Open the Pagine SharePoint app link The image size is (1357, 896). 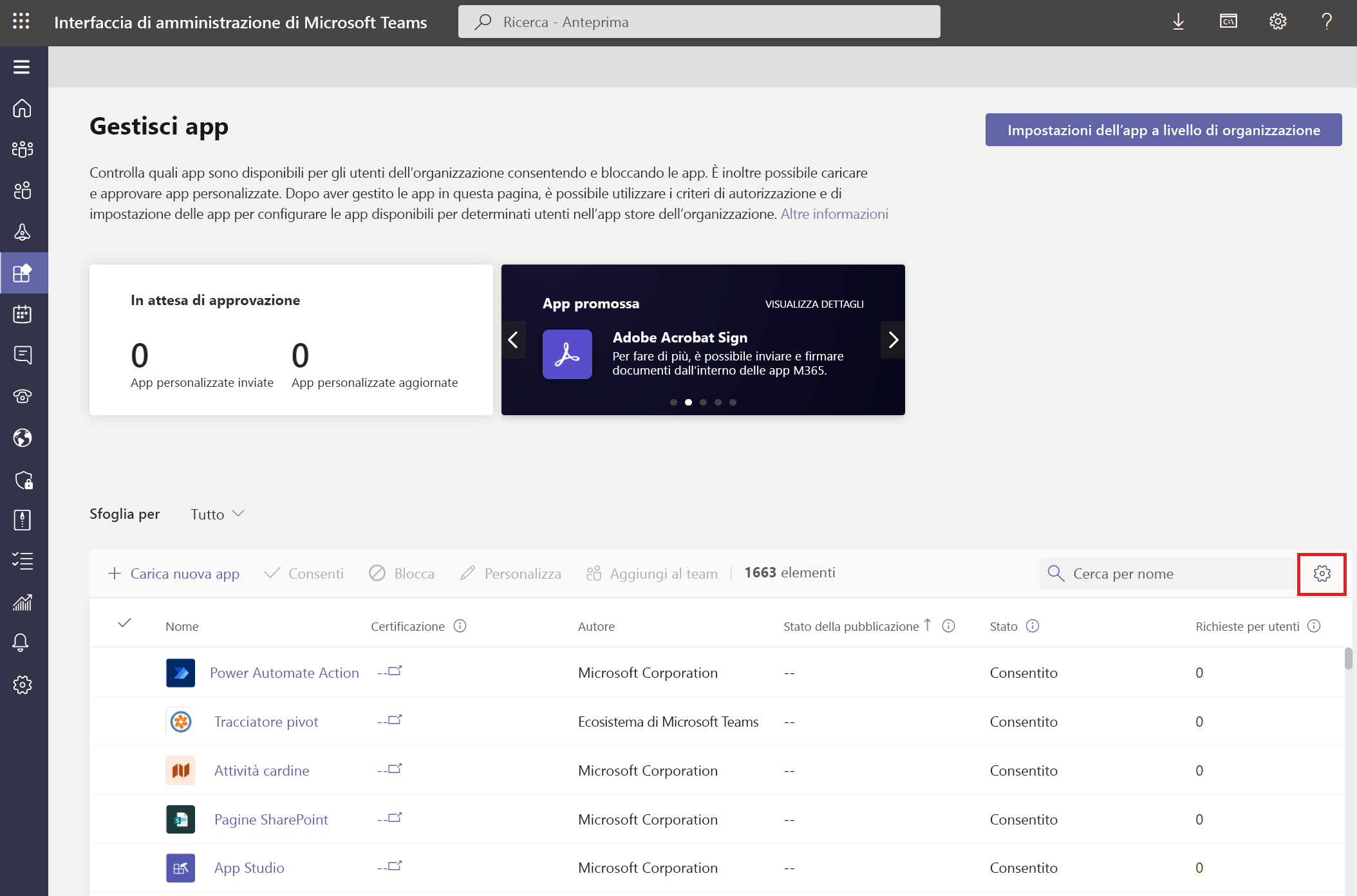(271, 819)
